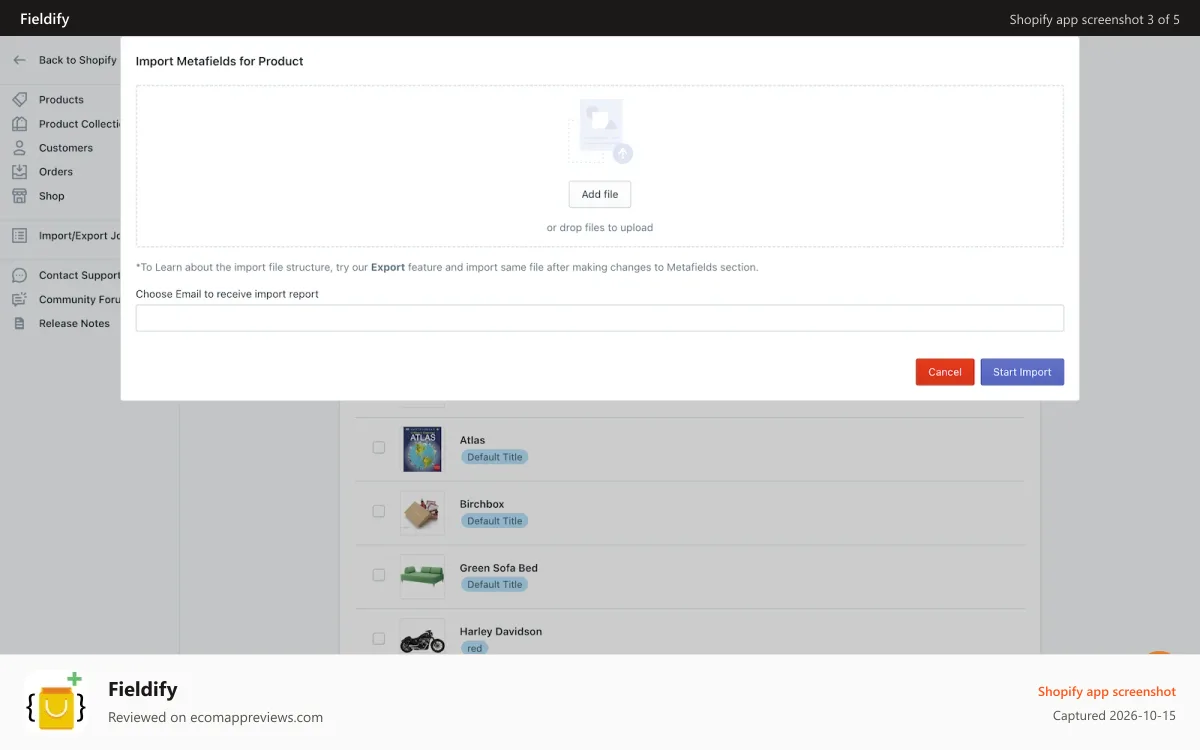Click Default Title tag under Atlas
The height and width of the screenshot is (750, 1200).
coord(494,457)
